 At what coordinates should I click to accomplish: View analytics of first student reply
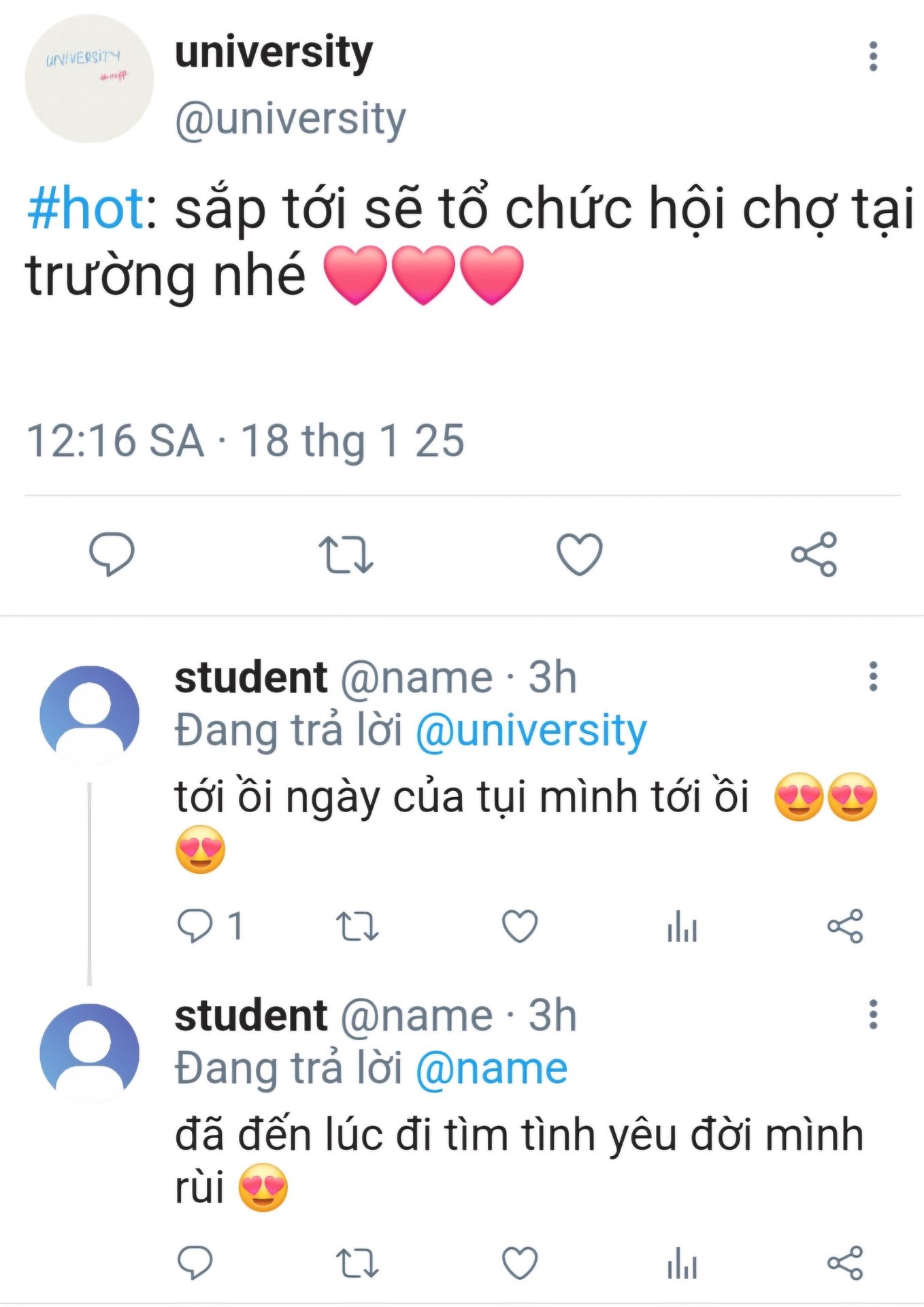(x=682, y=926)
